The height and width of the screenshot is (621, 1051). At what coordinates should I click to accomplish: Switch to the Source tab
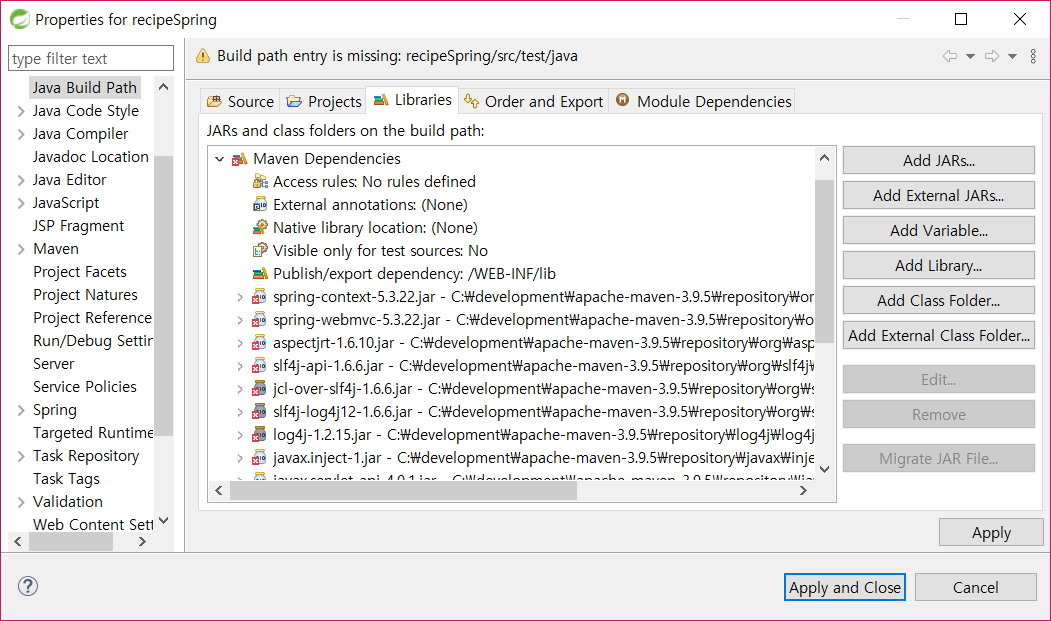coord(240,101)
